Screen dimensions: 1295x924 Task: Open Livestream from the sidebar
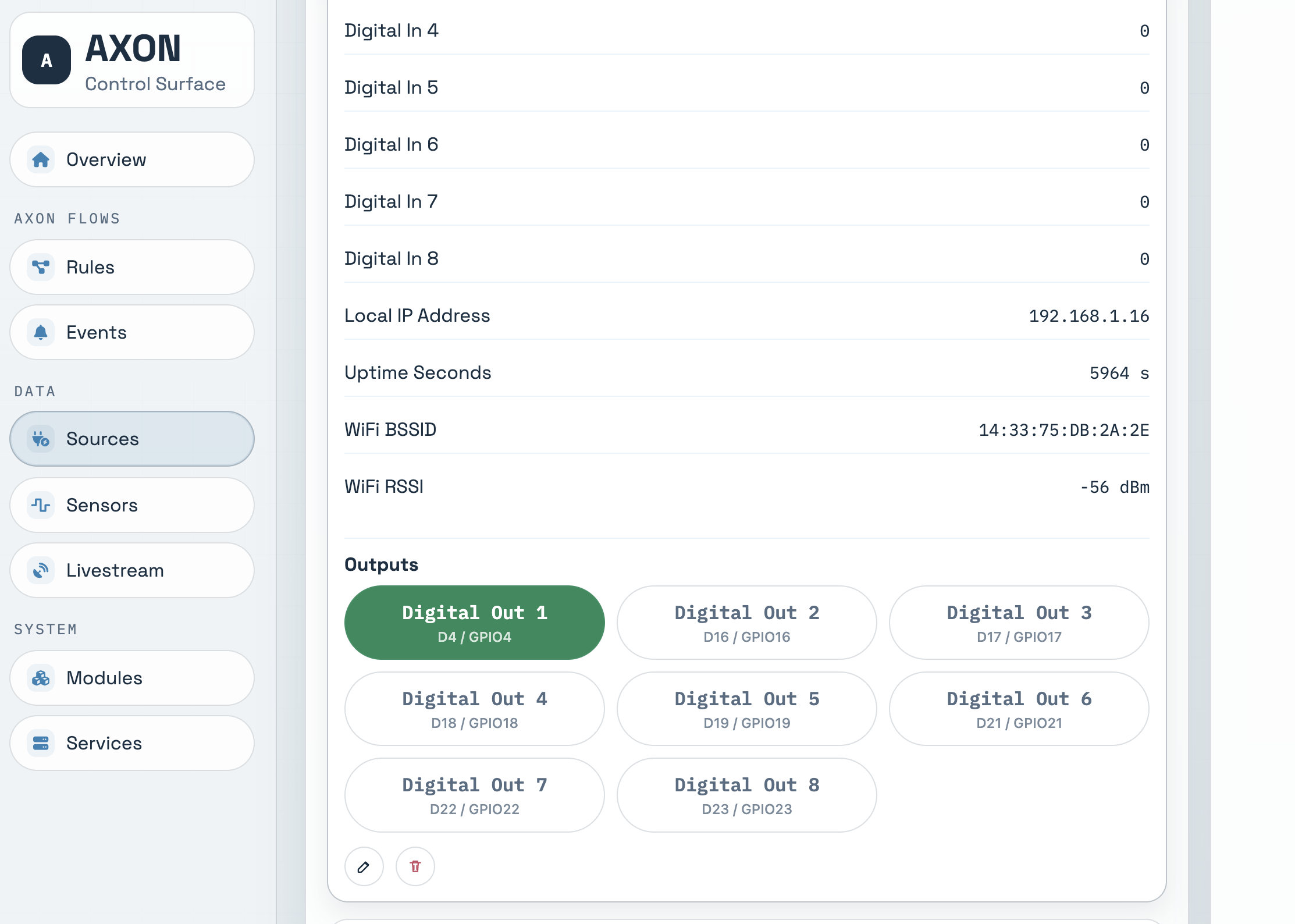[x=132, y=570]
